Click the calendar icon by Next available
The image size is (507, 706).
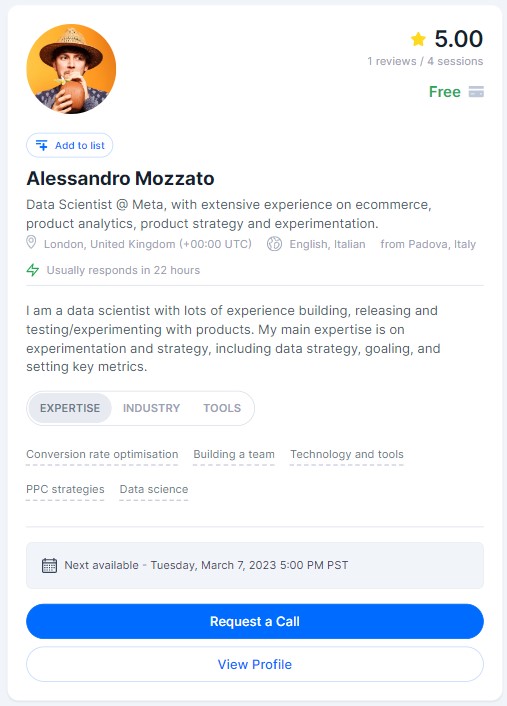click(49, 565)
